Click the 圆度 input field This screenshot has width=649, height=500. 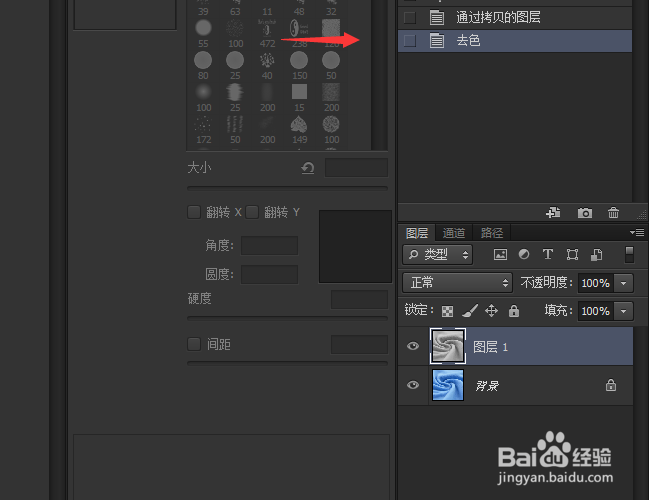tap(269, 274)
